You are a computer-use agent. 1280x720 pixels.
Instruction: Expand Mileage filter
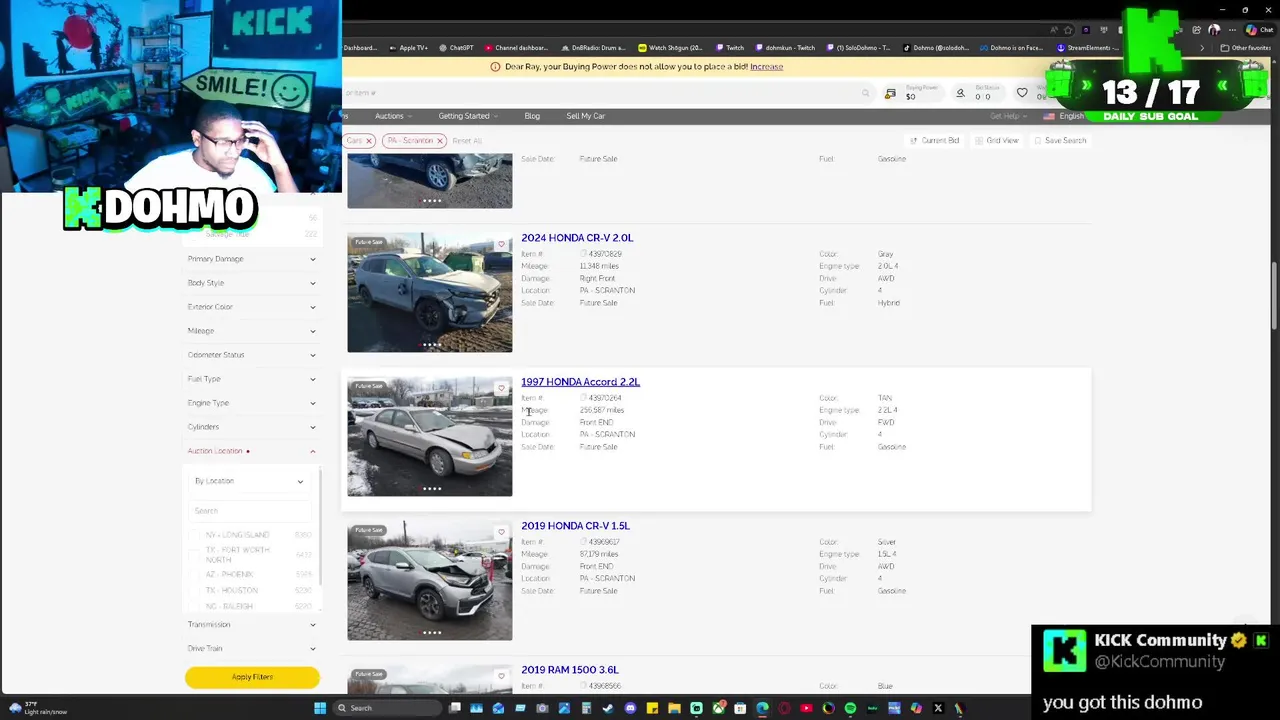tap(251, 331)
